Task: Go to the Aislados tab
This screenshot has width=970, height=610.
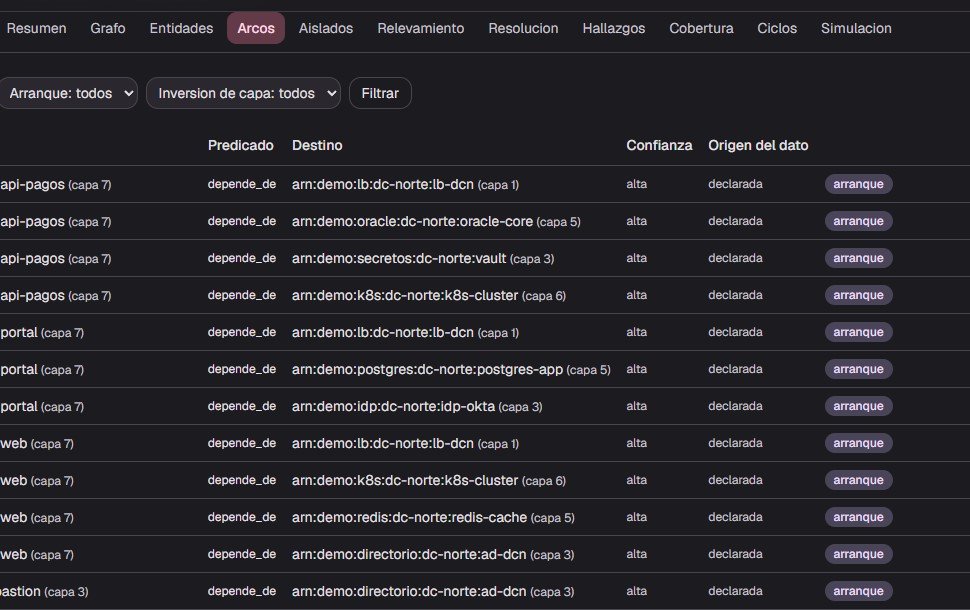Action: tap(326, 28)
